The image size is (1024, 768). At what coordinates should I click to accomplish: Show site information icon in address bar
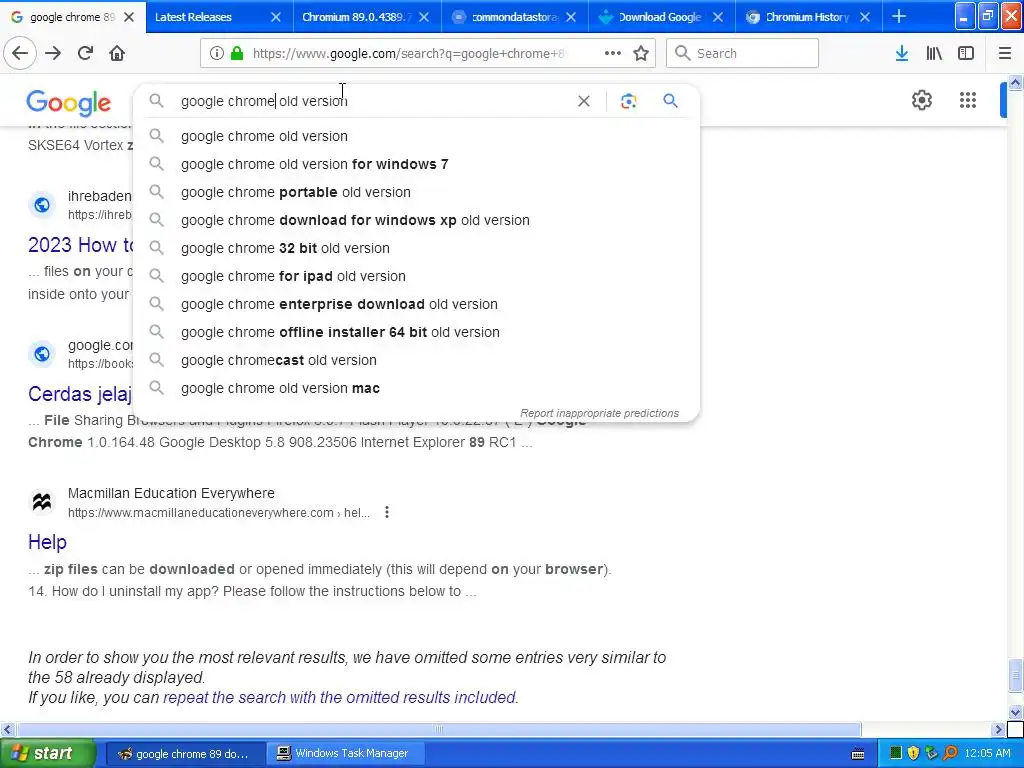(x=217, y=53)
